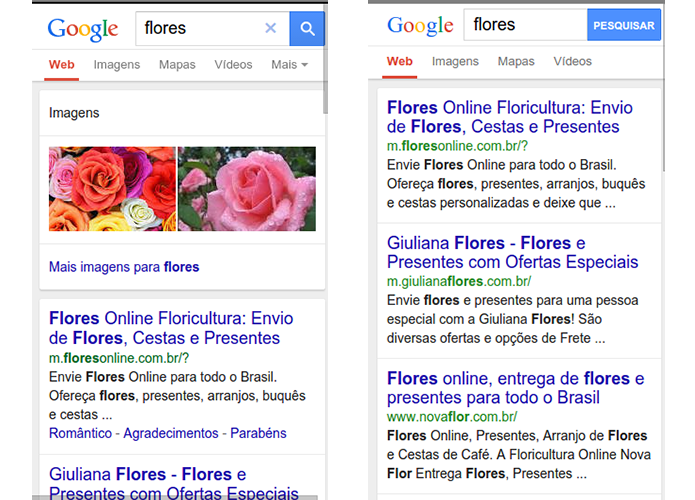Switch to Vídeos tab in the right screenshot
The width and height of the screenshot is (695, 500).
(x=572, y=62)
